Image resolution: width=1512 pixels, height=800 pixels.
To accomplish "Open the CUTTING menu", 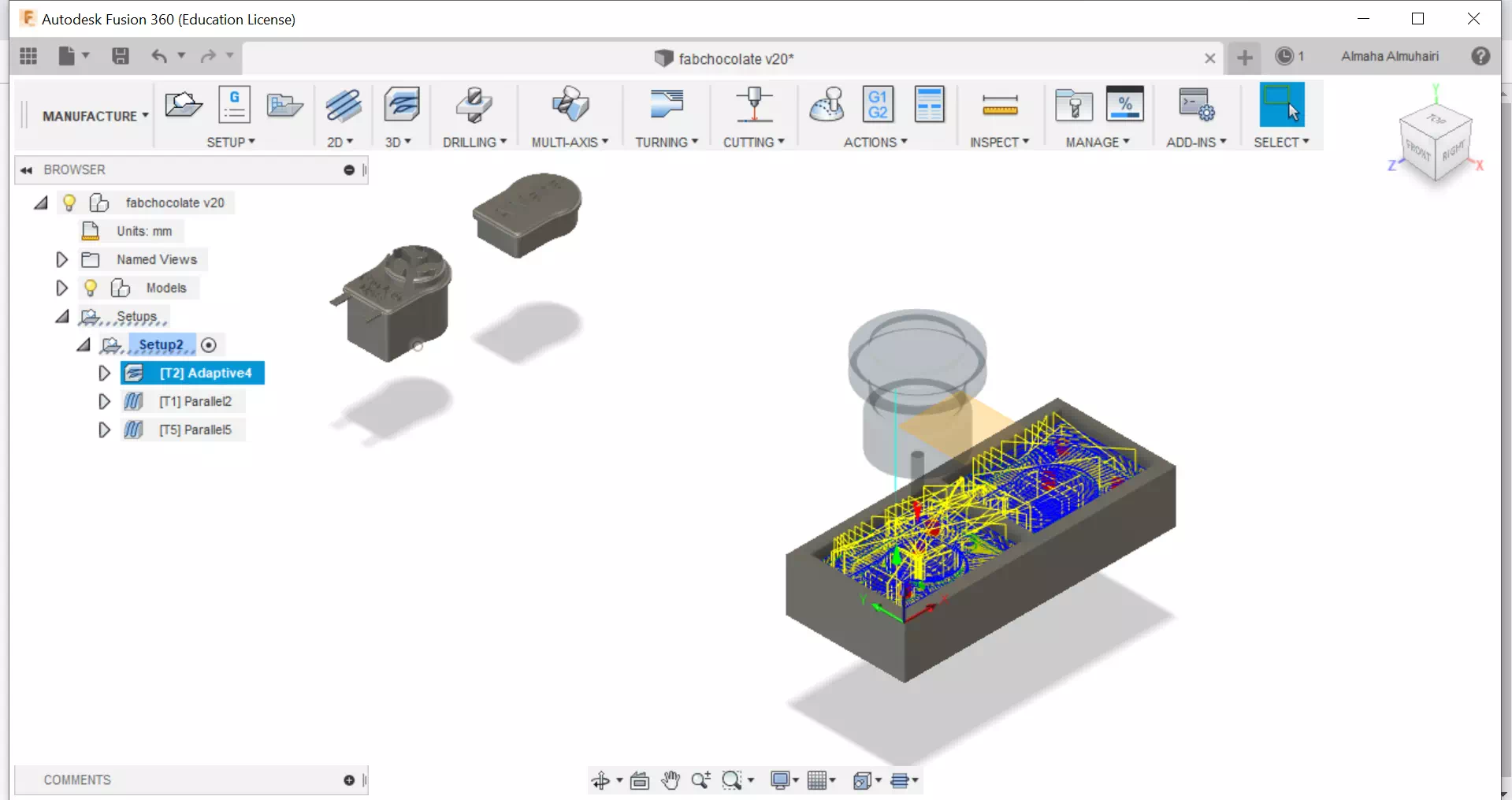I will (x=754, y=142).
